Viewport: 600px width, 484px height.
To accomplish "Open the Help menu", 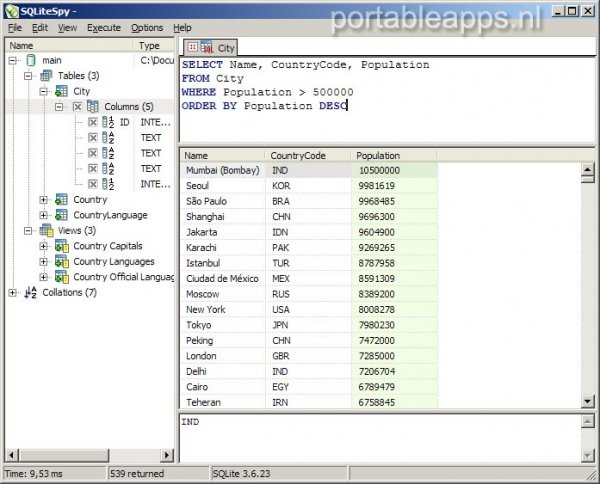I will click(x=182, y=28).
